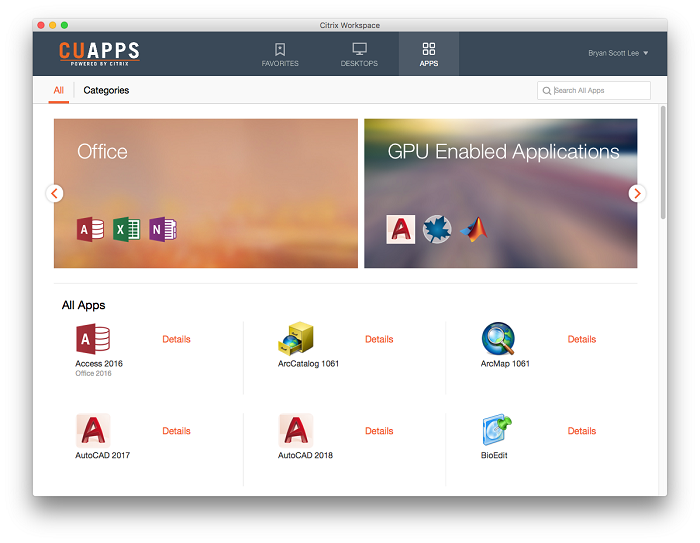The height and width of the screenshot is (543, 700).
Task: Go to previous banner with left arrow
Action: (54, 193)
